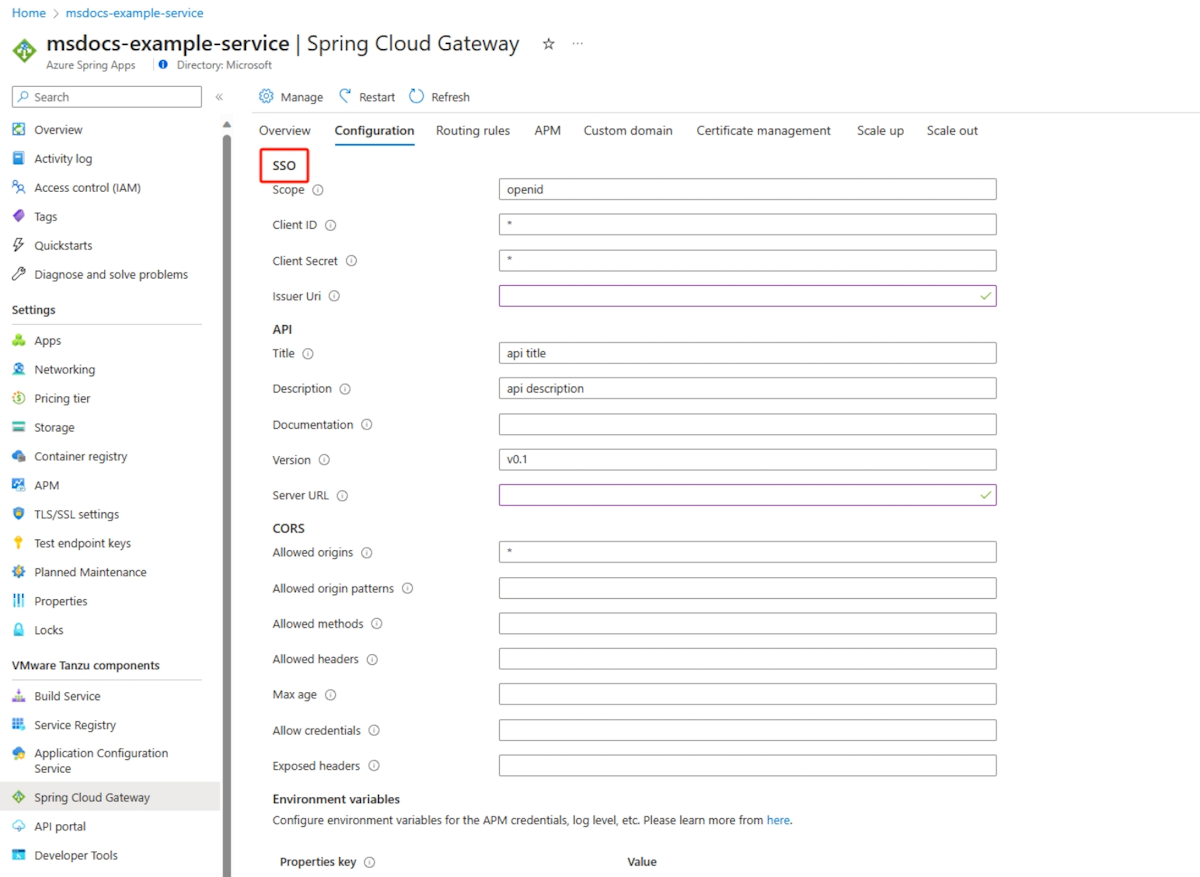Click the Activity log sidebar icon
The height and width of the screenshot is (877, 1200).
18,159
